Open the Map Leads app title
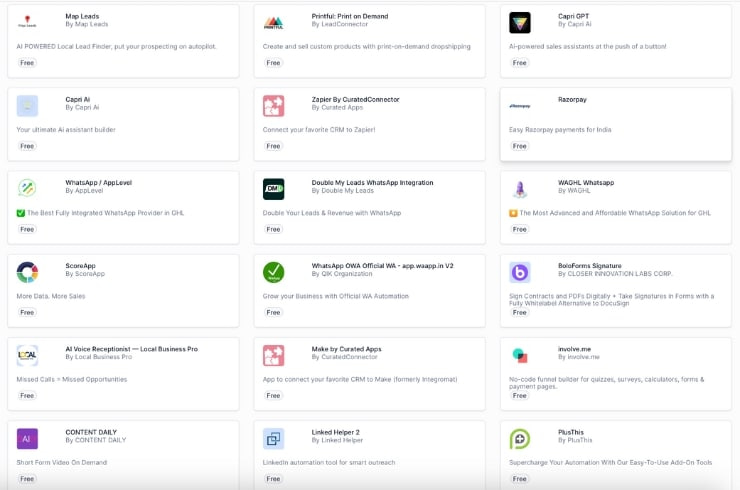This screenshot has height=490, width=740. [82, 16]
